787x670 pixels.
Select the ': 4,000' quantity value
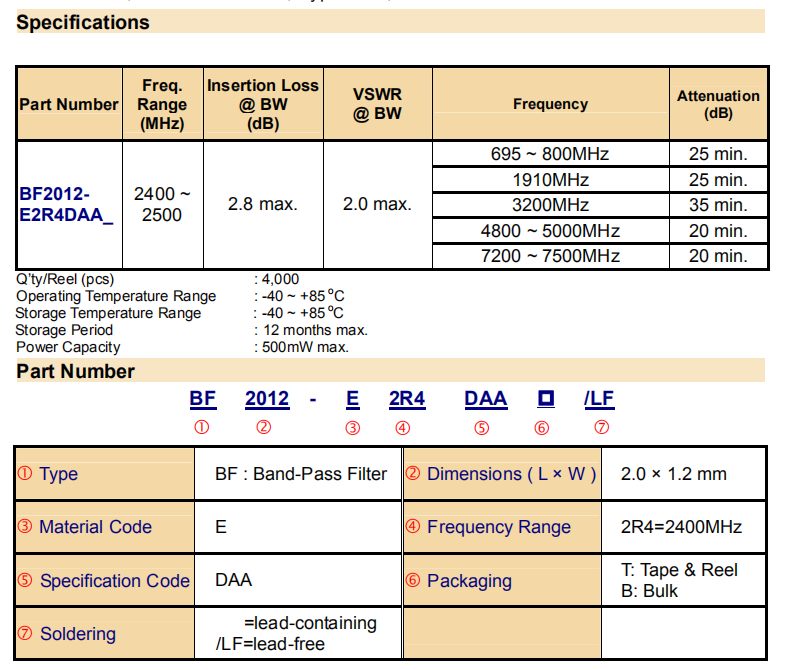click(x=277, y=279)
